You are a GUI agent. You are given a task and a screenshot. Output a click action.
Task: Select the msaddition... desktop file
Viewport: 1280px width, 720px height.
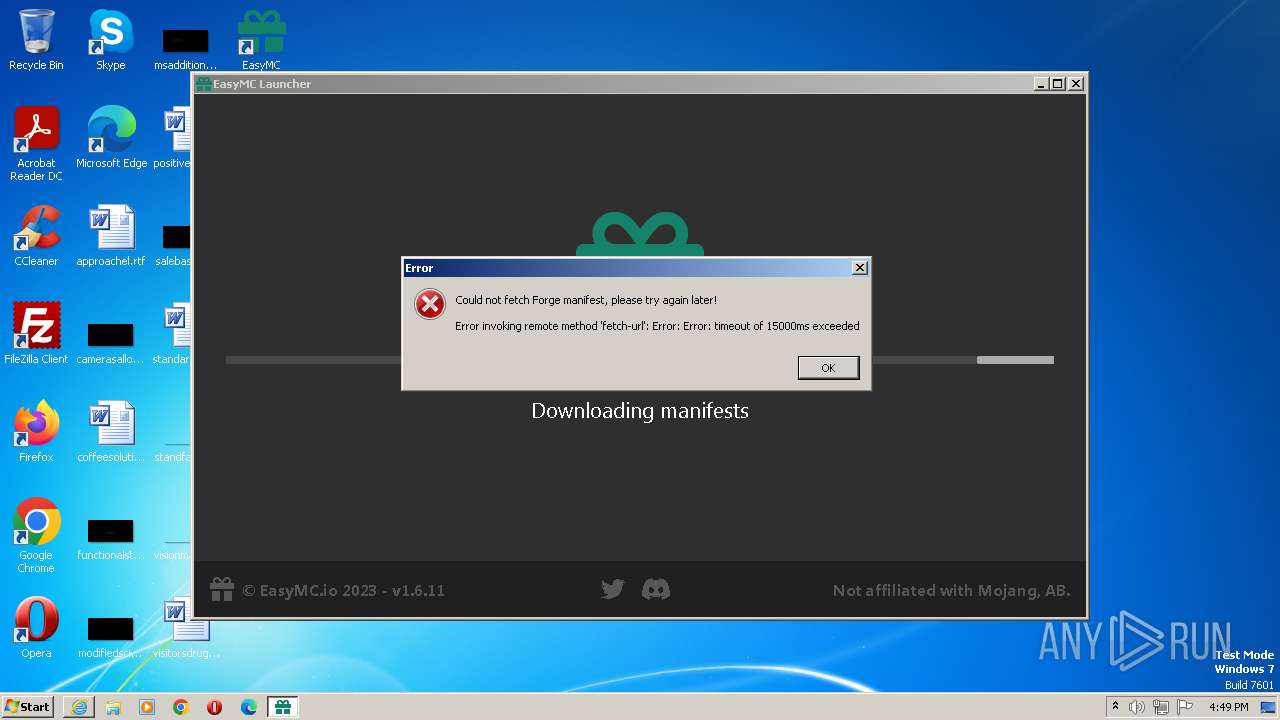pos(185,48)
